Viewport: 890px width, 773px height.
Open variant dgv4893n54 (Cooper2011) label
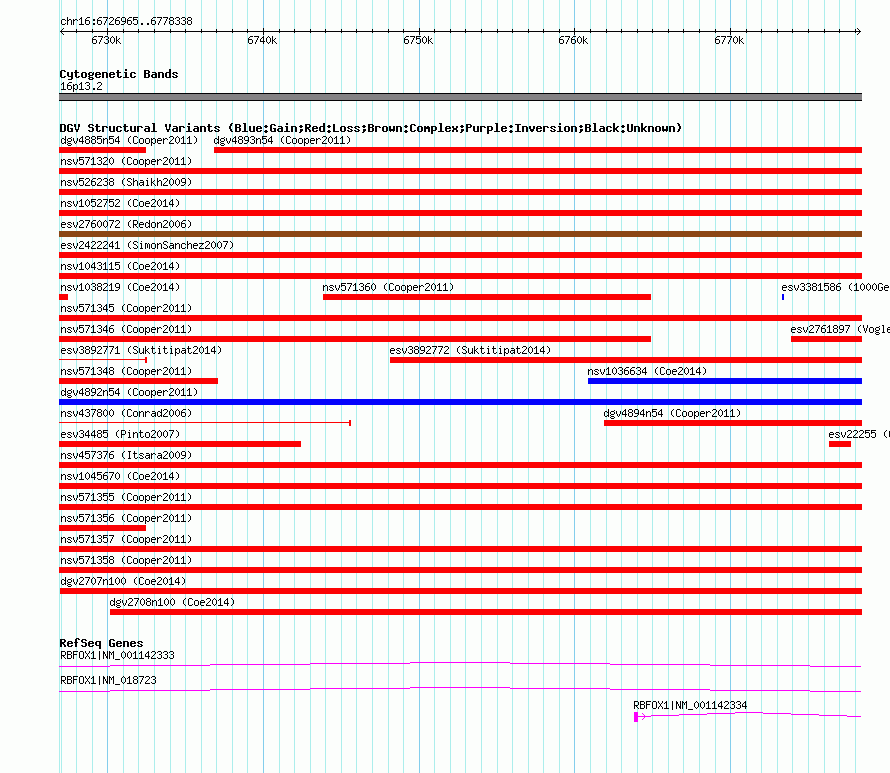[282, 140]
